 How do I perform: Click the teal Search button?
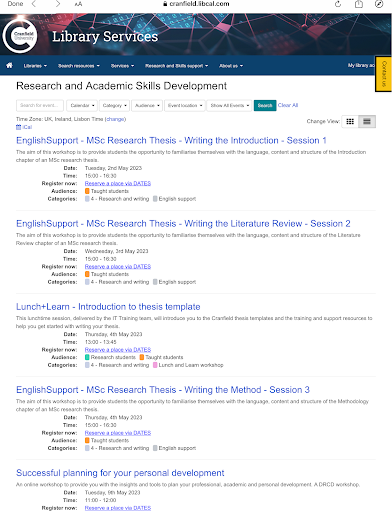(265, 105)
